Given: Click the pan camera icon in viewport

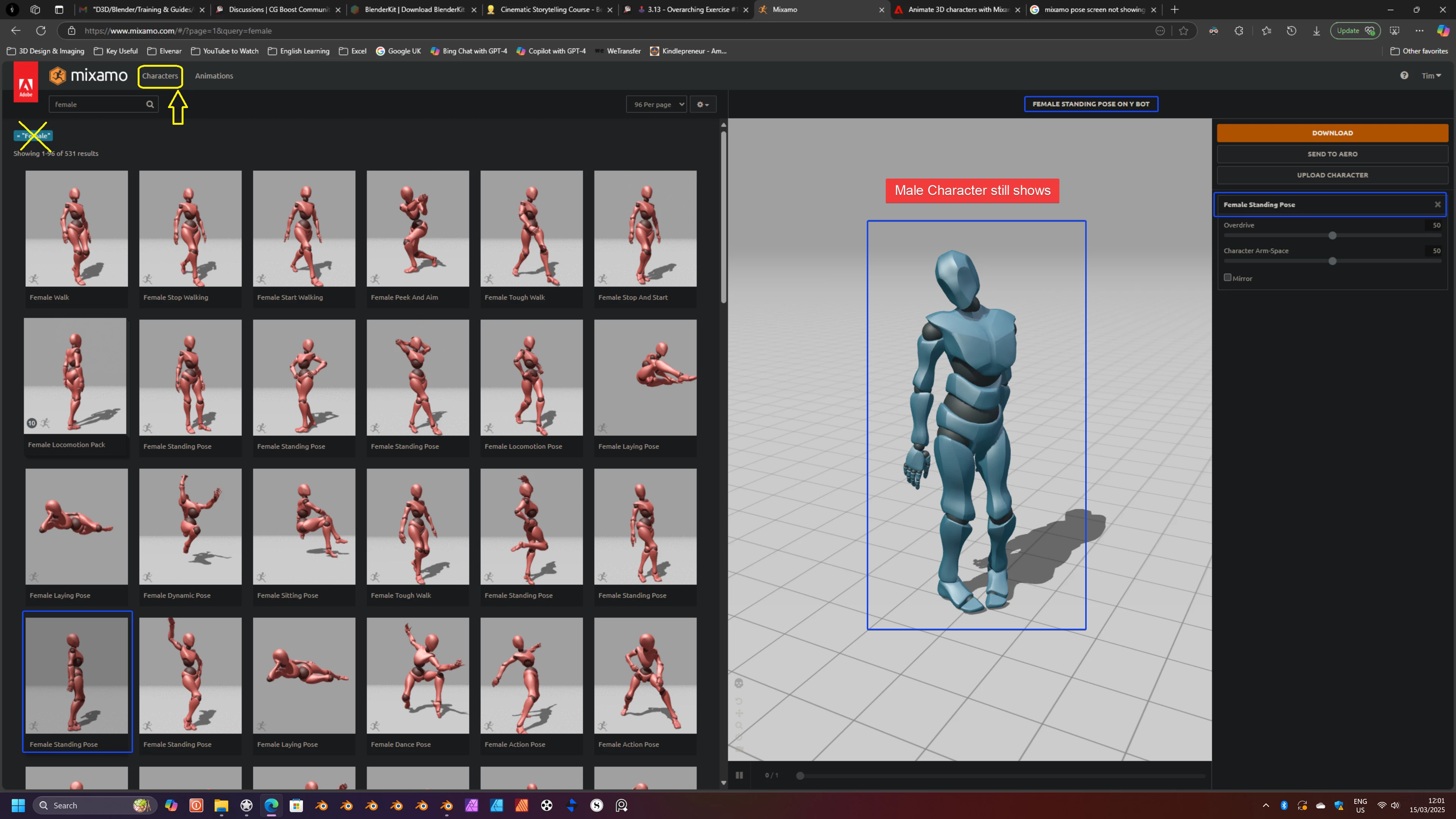Looking at the screenshot, I should tap(739, 713).
